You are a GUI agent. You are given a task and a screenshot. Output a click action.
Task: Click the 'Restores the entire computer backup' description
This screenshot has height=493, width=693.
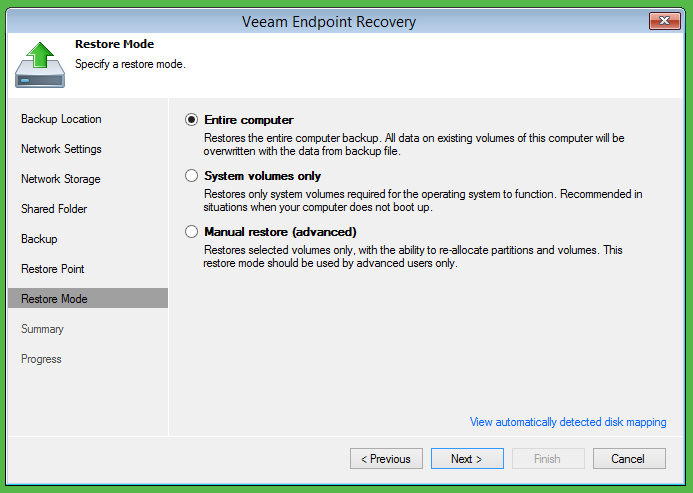[x=414, y=145]
